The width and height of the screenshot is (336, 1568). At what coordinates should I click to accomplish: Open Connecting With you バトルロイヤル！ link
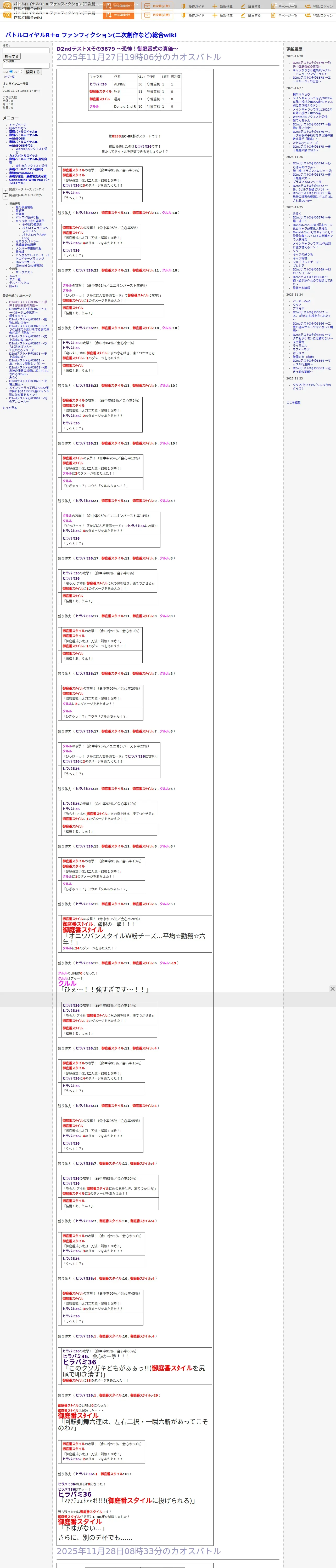pos(29,181)
